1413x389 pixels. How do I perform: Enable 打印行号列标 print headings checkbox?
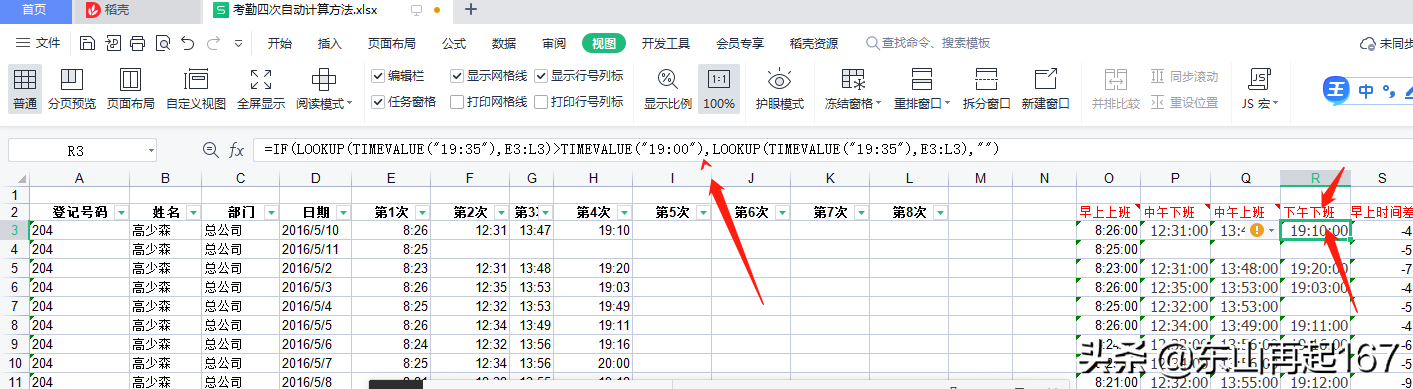[x=541, y=101]
